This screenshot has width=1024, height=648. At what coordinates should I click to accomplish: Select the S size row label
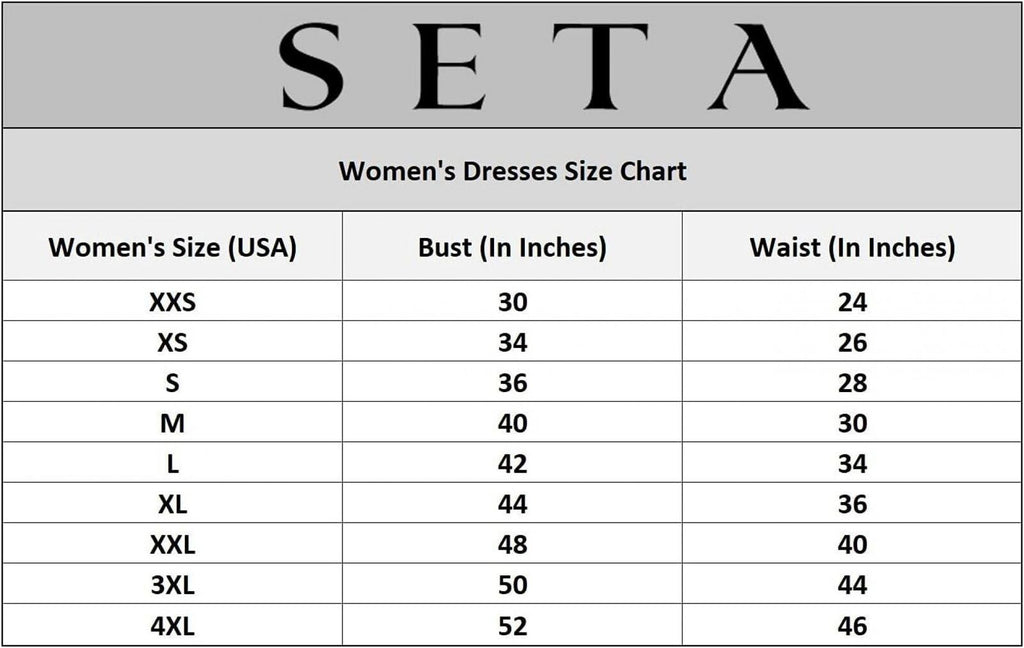tap(173, 383)
